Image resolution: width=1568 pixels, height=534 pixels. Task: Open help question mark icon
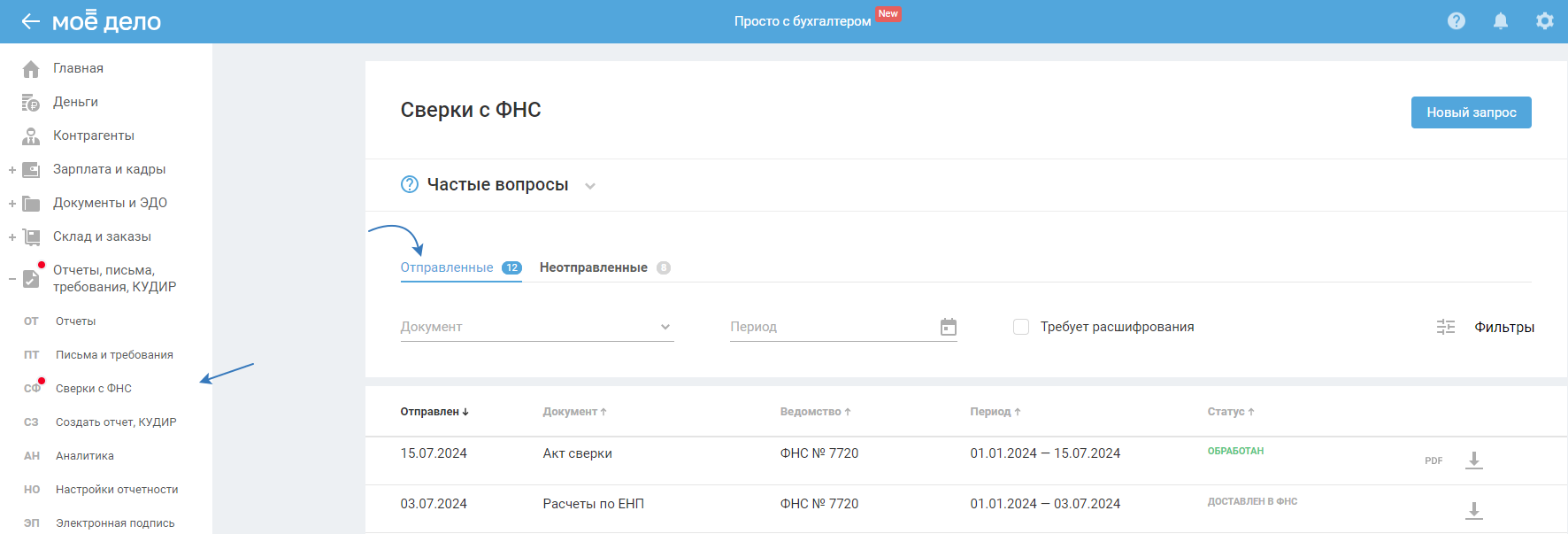pyautogui.click(x=1457, y=21)
